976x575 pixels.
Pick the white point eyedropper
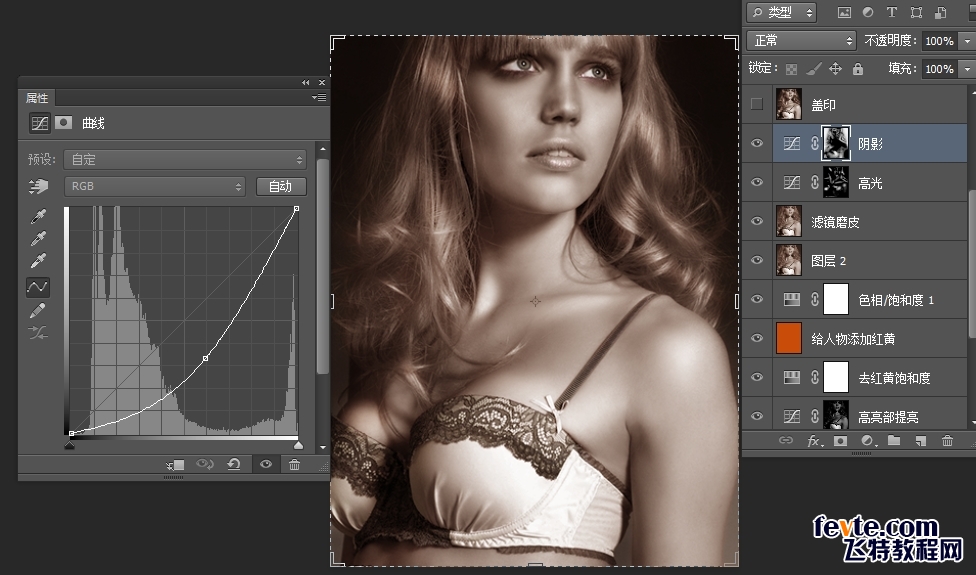pos(38,261)
